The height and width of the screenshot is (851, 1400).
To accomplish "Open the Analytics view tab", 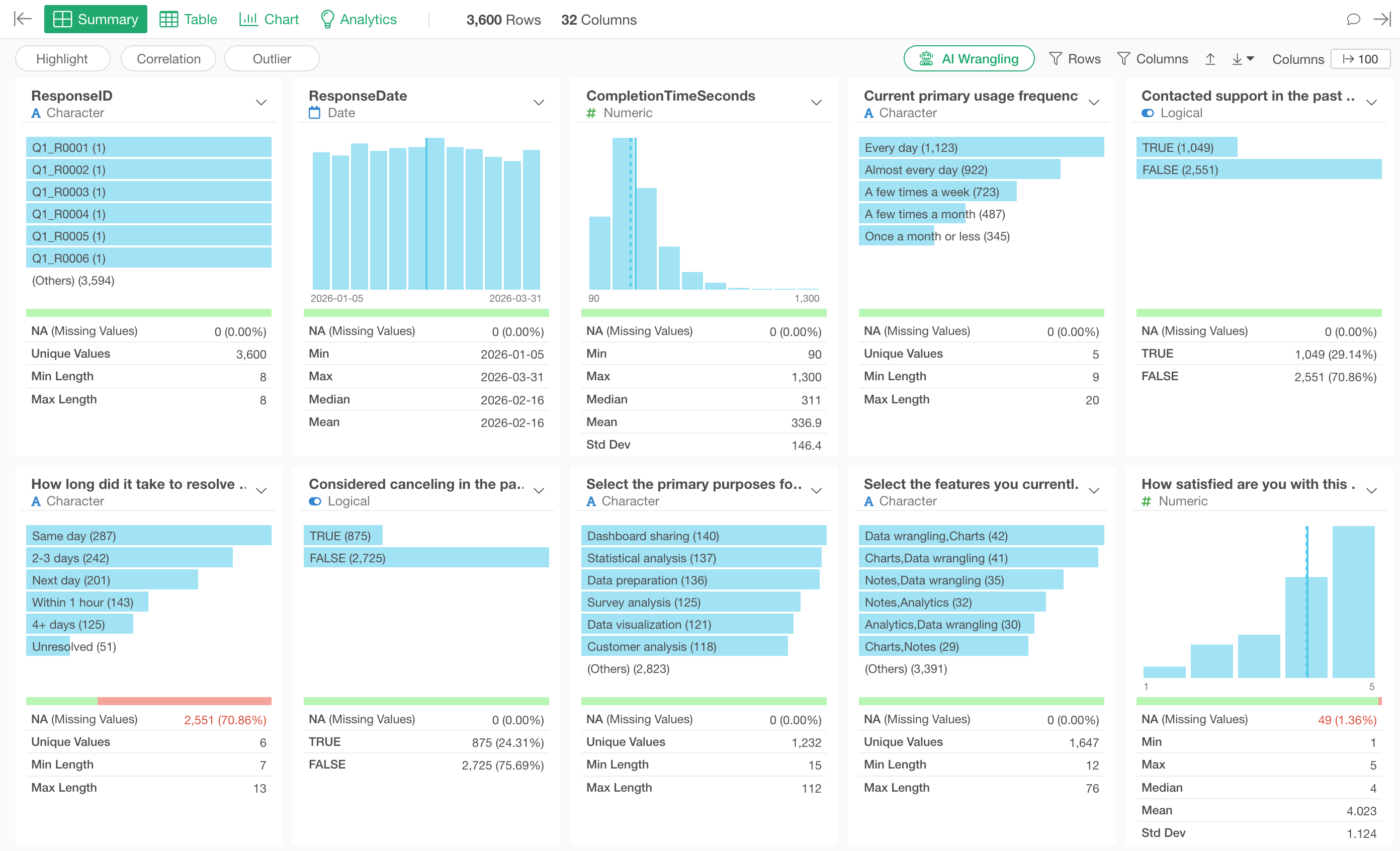I will tap(359, 19).
